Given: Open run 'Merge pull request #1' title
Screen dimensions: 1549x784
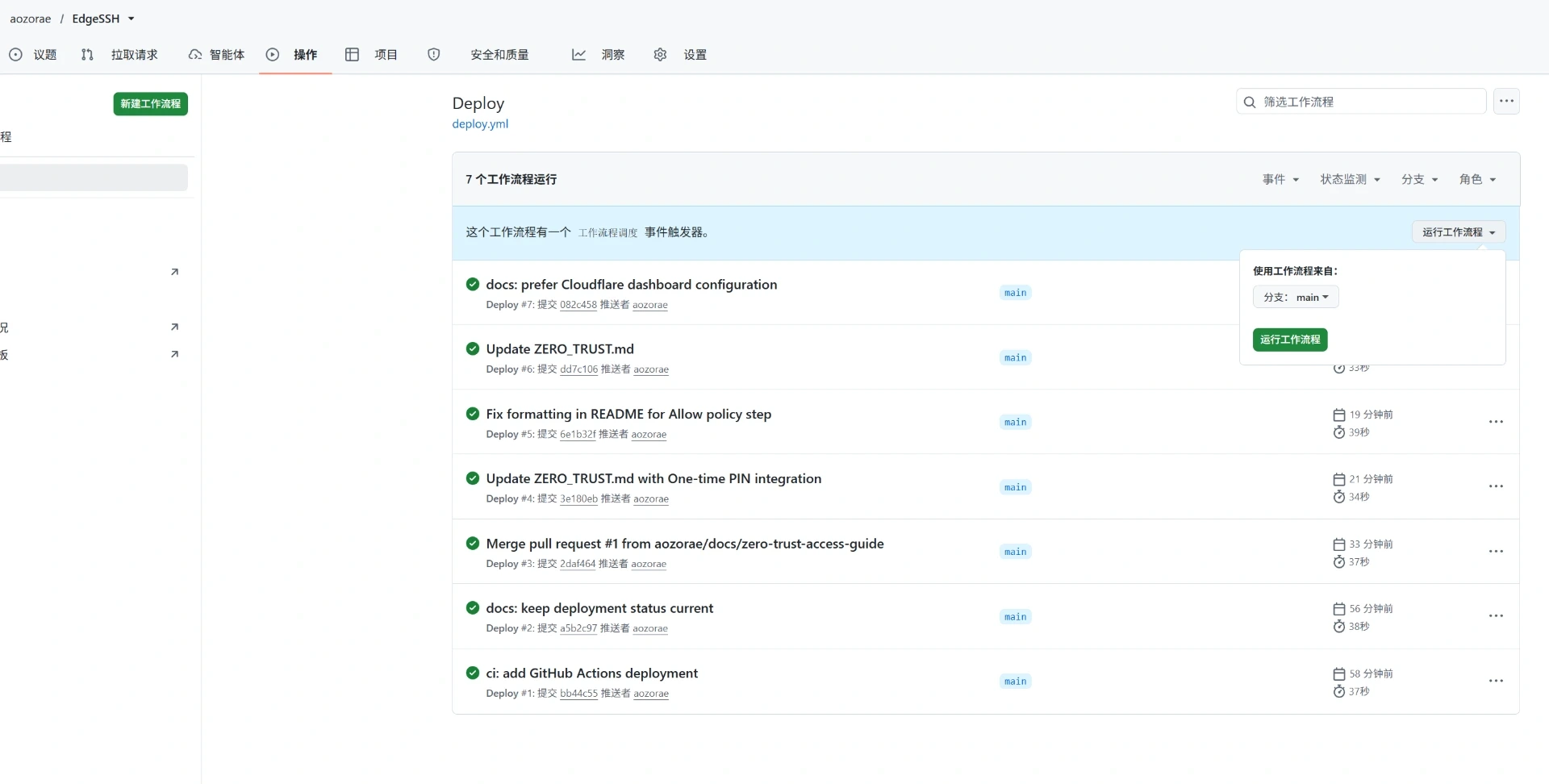Looking at the screenshot, I should (x=685, y=544).
